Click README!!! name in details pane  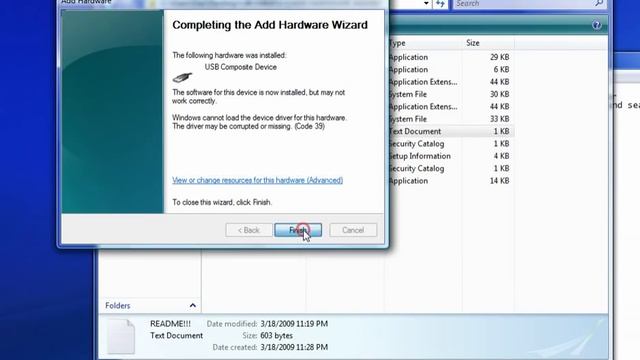pos(170,324)
